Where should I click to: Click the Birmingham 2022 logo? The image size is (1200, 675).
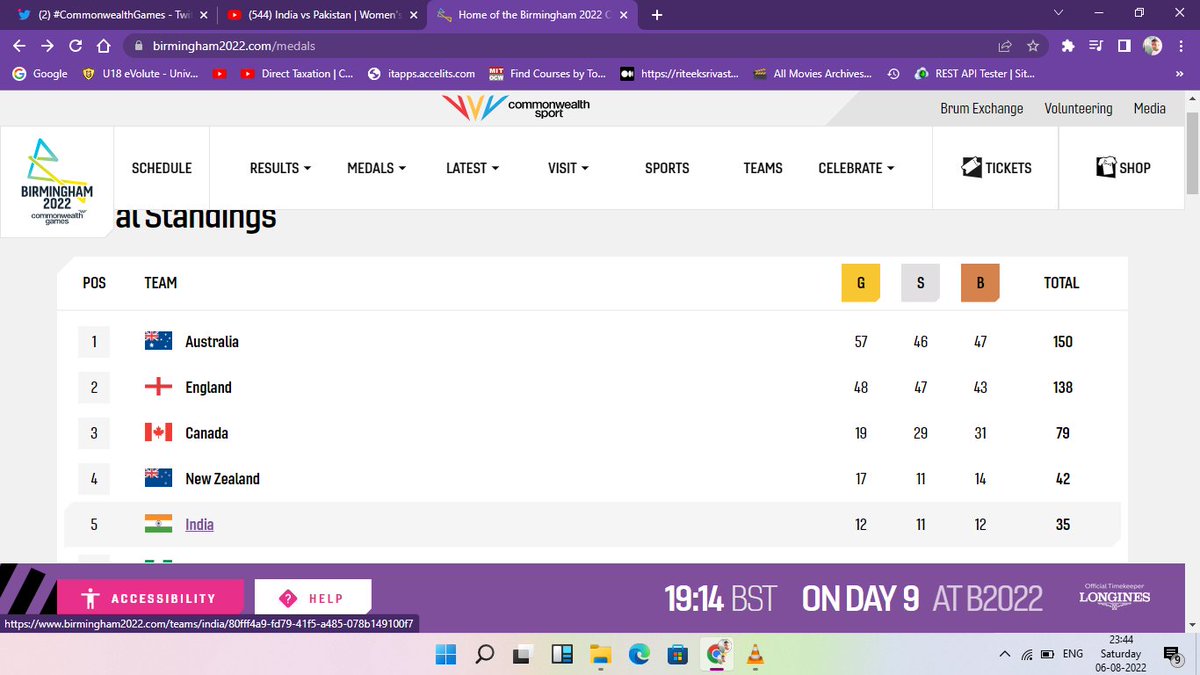click(x=57, y=182)
